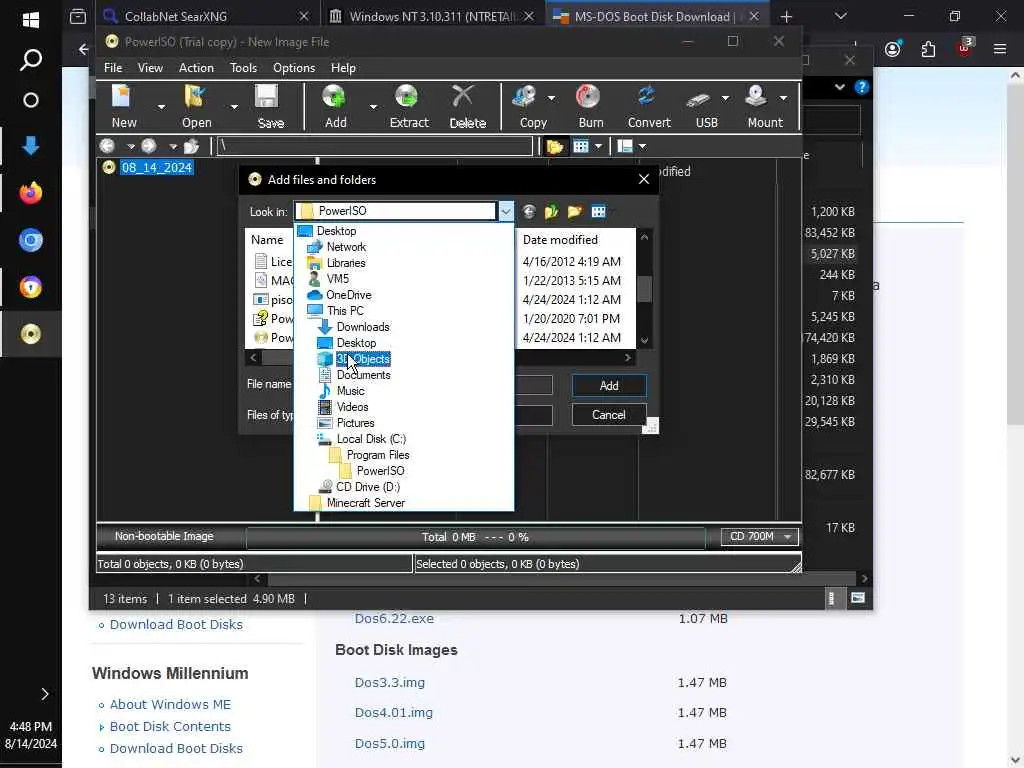Screen dimensions: 1024x768
Task: Open the CD 700M media size dropdown
Action: pos(760,536)
